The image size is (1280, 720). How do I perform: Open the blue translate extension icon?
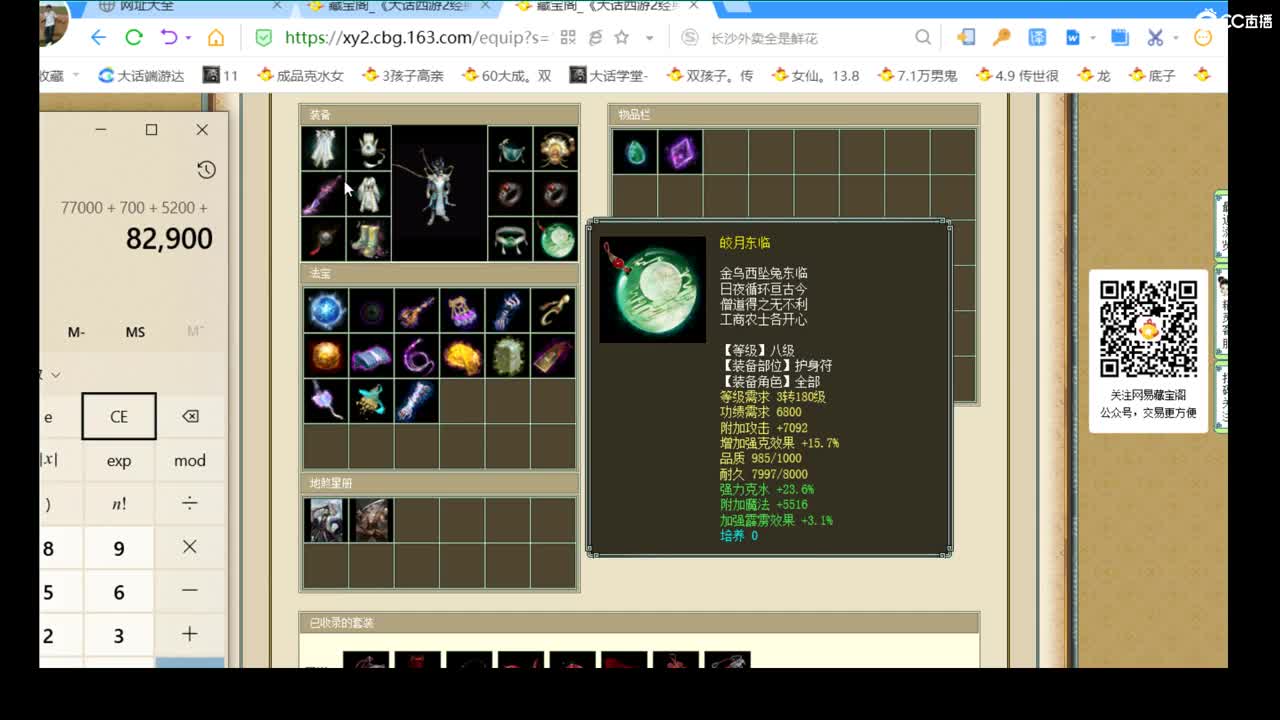[x=1038, y=38]
